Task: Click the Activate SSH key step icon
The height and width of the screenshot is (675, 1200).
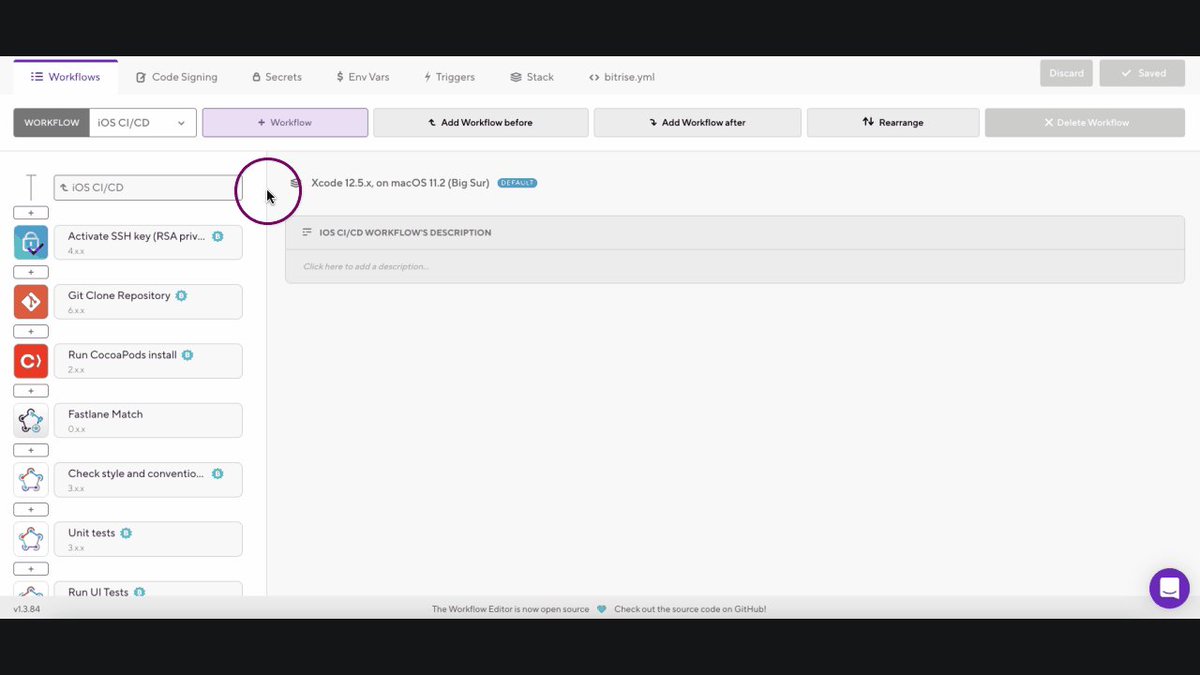Action: click(31, 243)
